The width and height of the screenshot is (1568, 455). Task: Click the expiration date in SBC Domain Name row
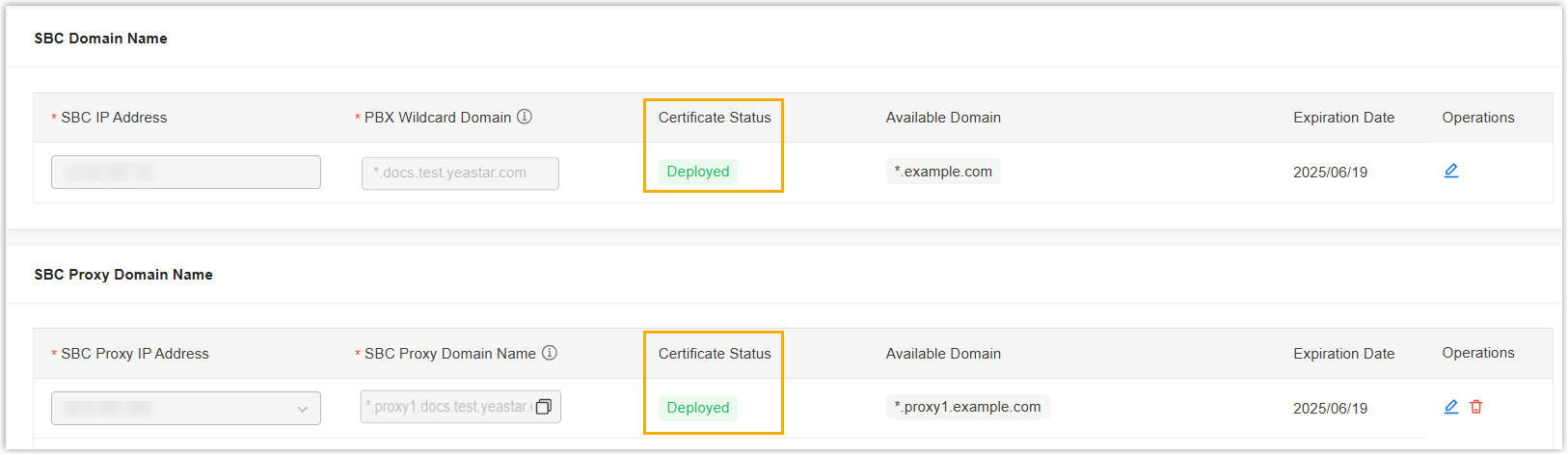tap(1330, 173)
